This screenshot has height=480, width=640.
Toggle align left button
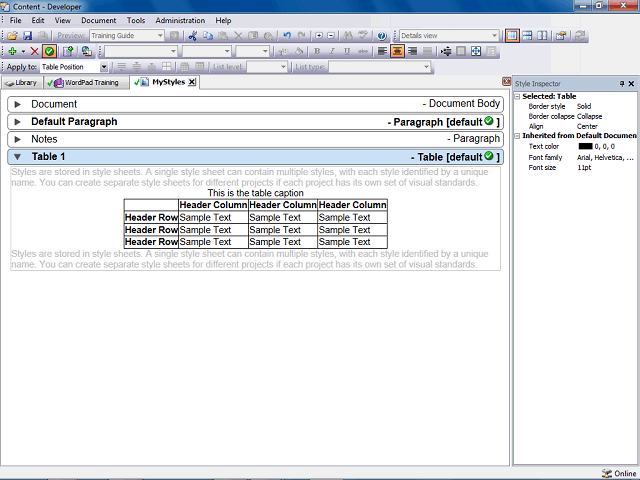(x=382, y=51)
